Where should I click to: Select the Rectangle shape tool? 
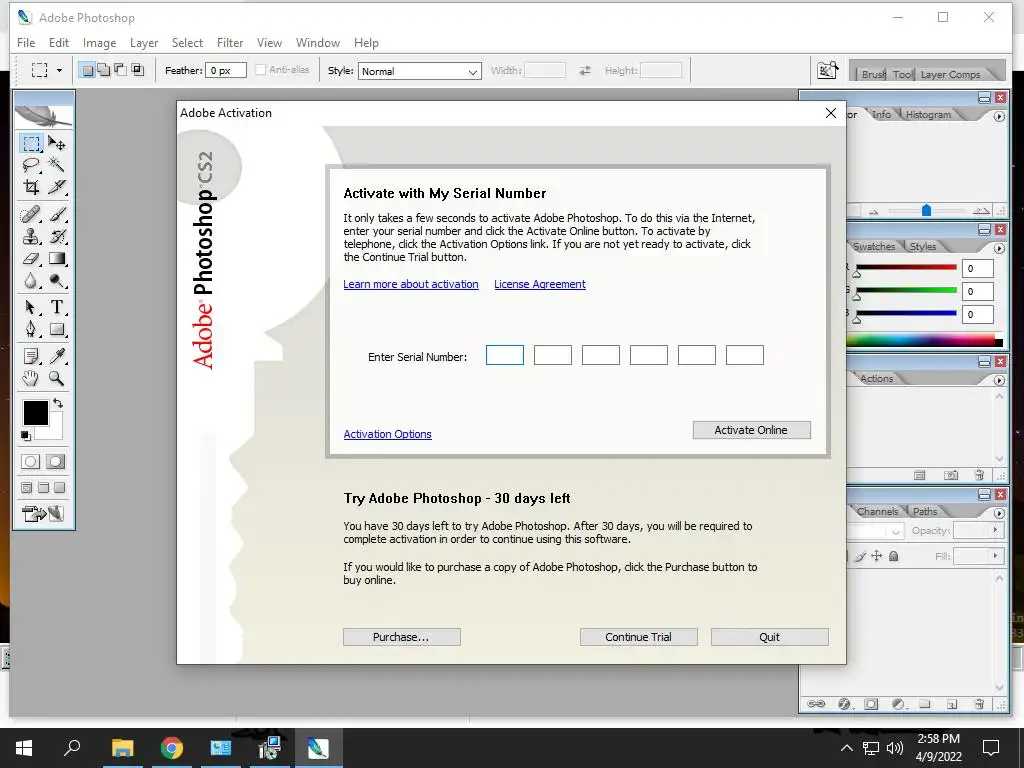(57, 329)
